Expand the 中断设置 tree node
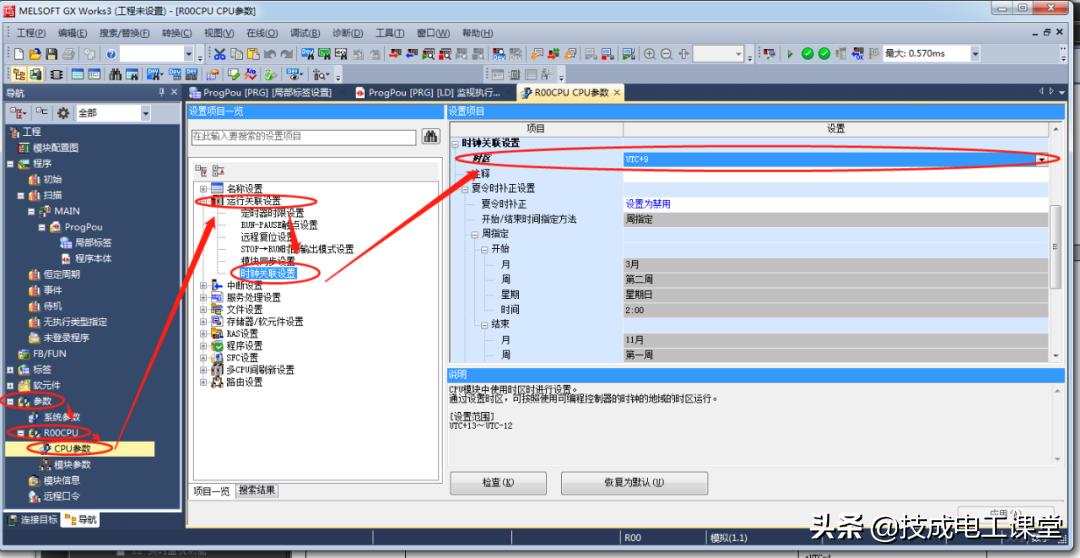The width and height of the screenshot is (1080, 558). point(203,285)
